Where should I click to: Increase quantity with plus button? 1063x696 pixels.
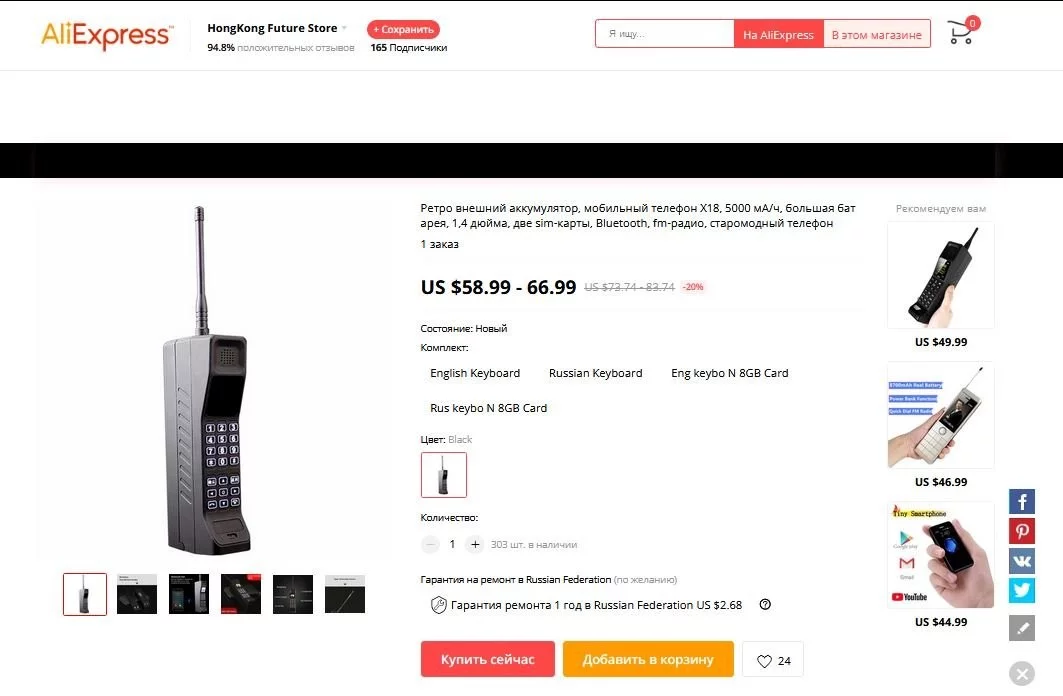(475, 544)
